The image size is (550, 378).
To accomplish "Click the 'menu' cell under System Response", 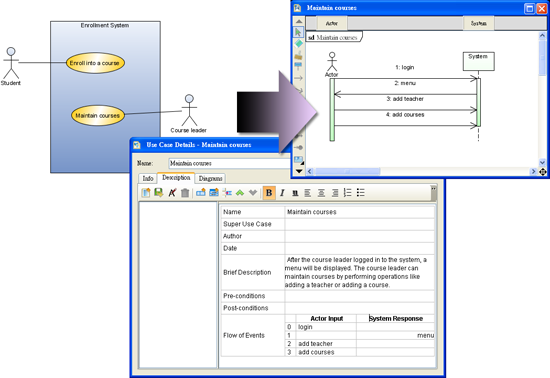I will [395, 335].
